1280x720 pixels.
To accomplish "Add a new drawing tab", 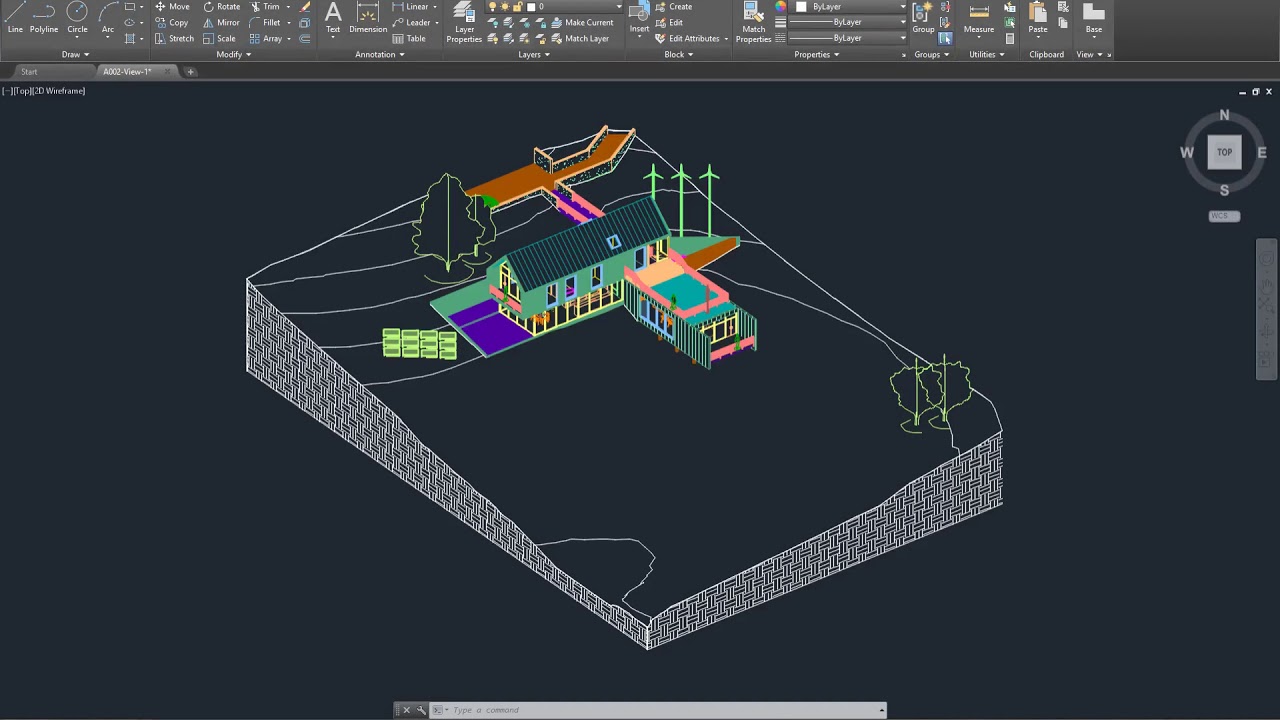I will coord(190,72).
